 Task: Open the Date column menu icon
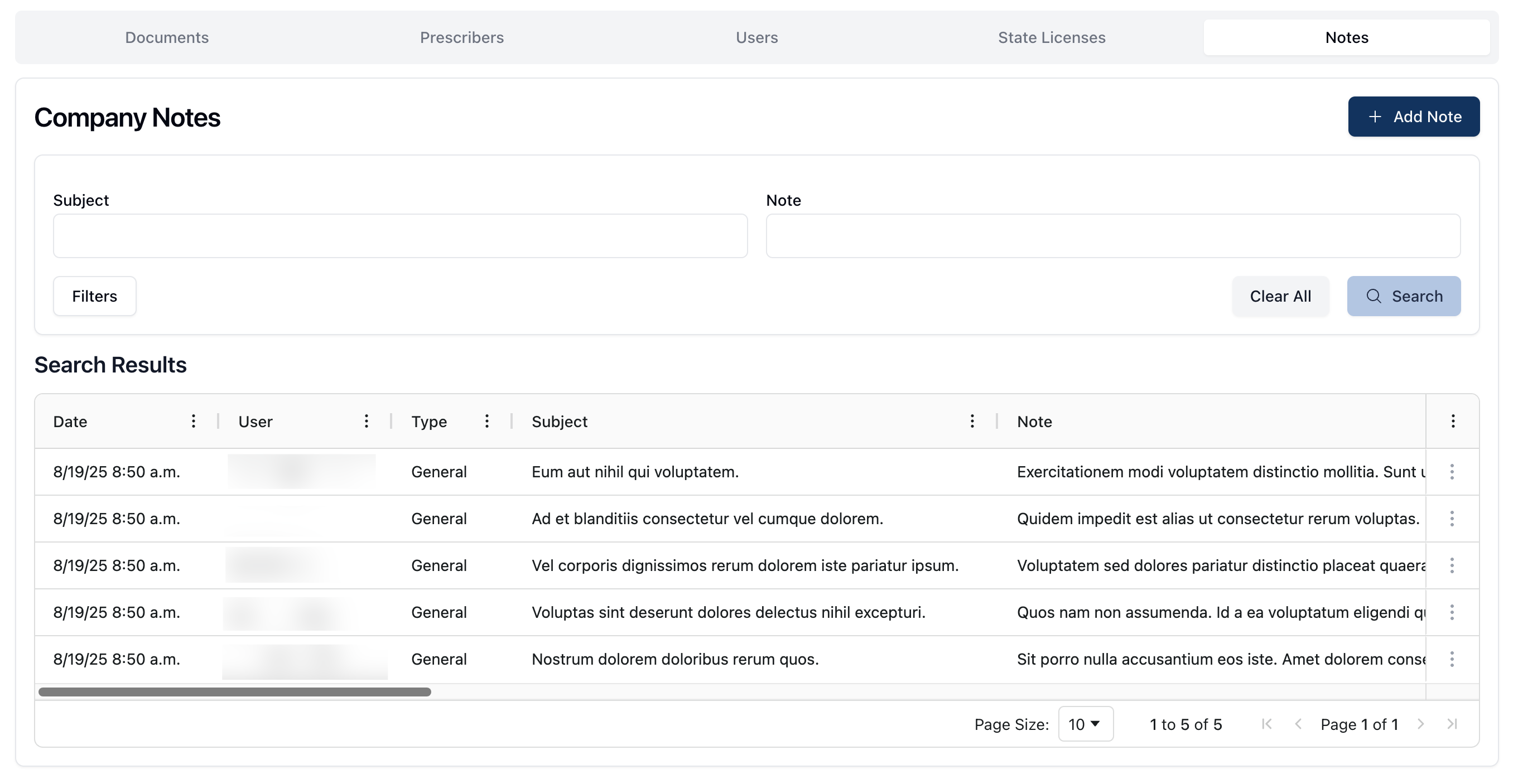click(x=193, y=421)
